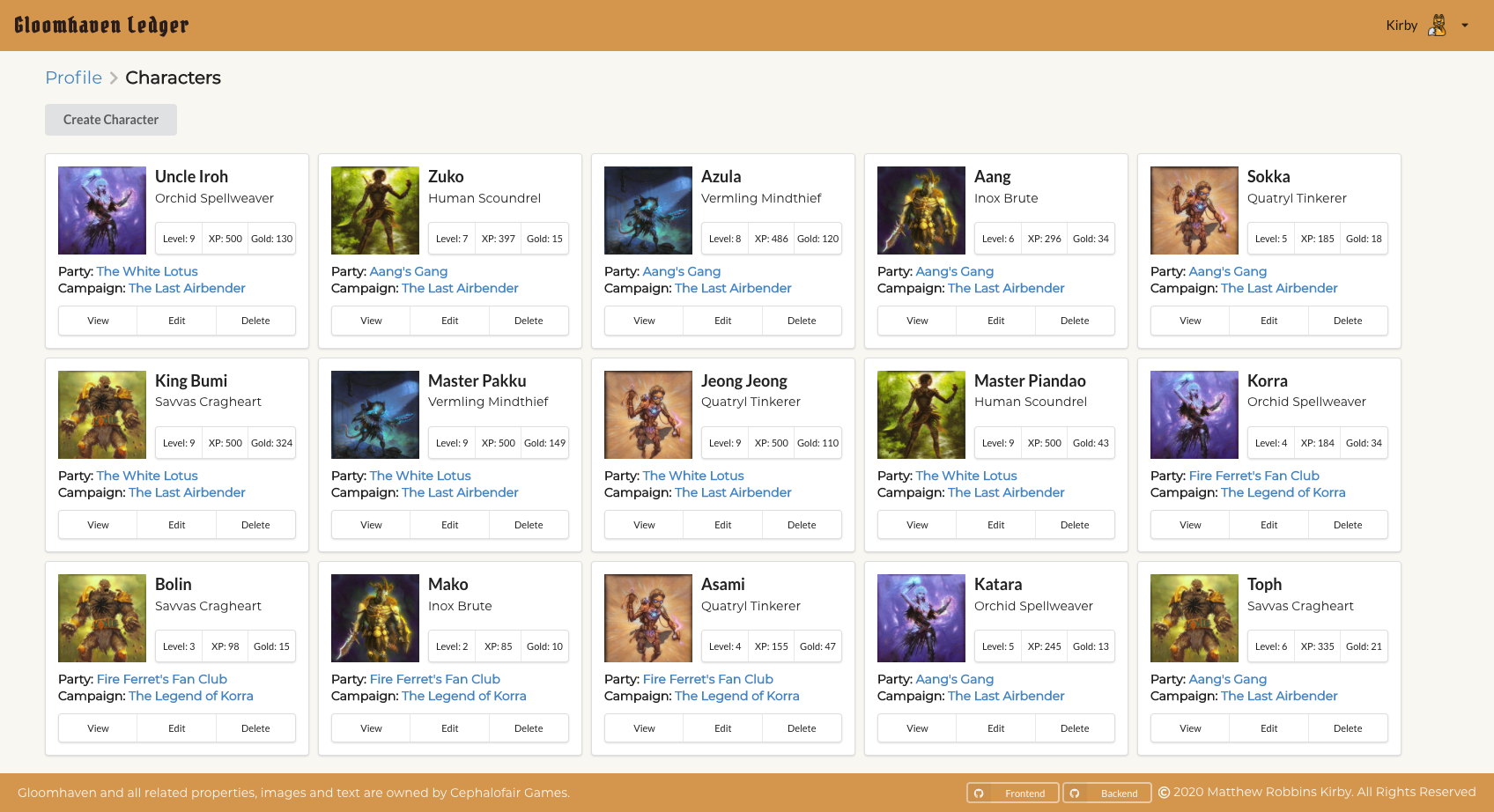Open Korra's Spellweaver portrait

coord(1194,415)
